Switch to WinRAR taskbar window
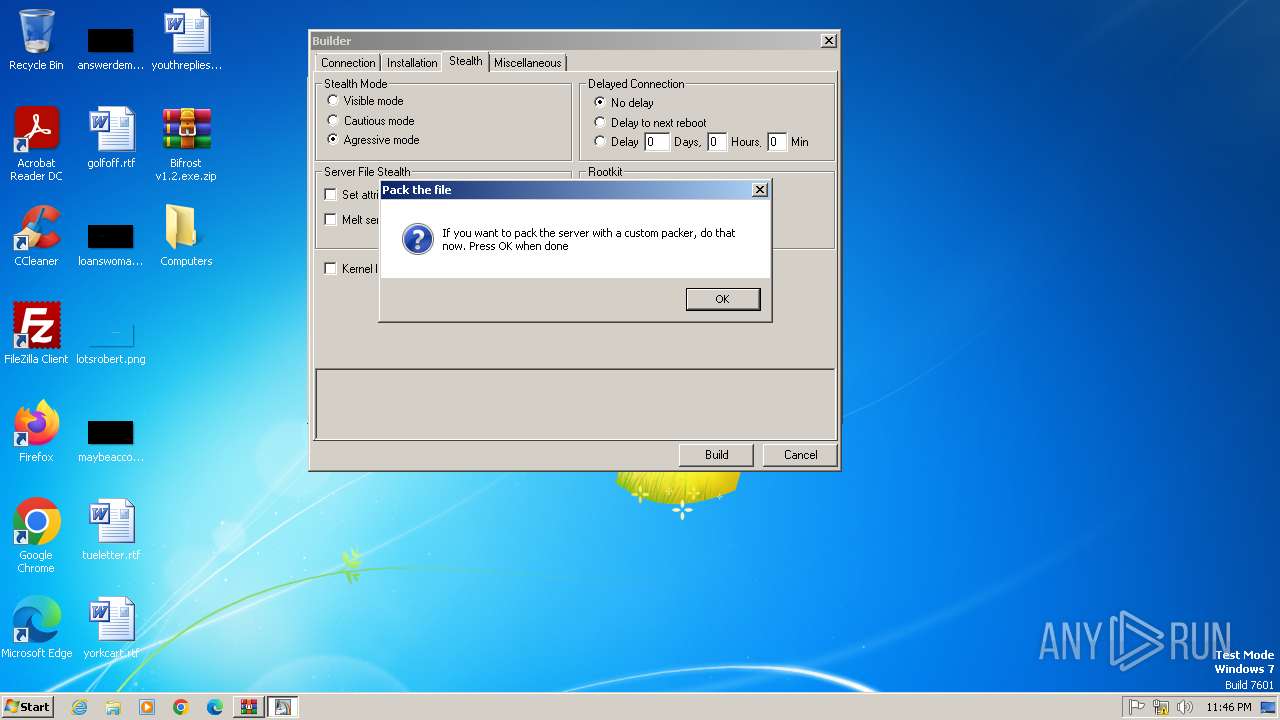 [249, 707]
